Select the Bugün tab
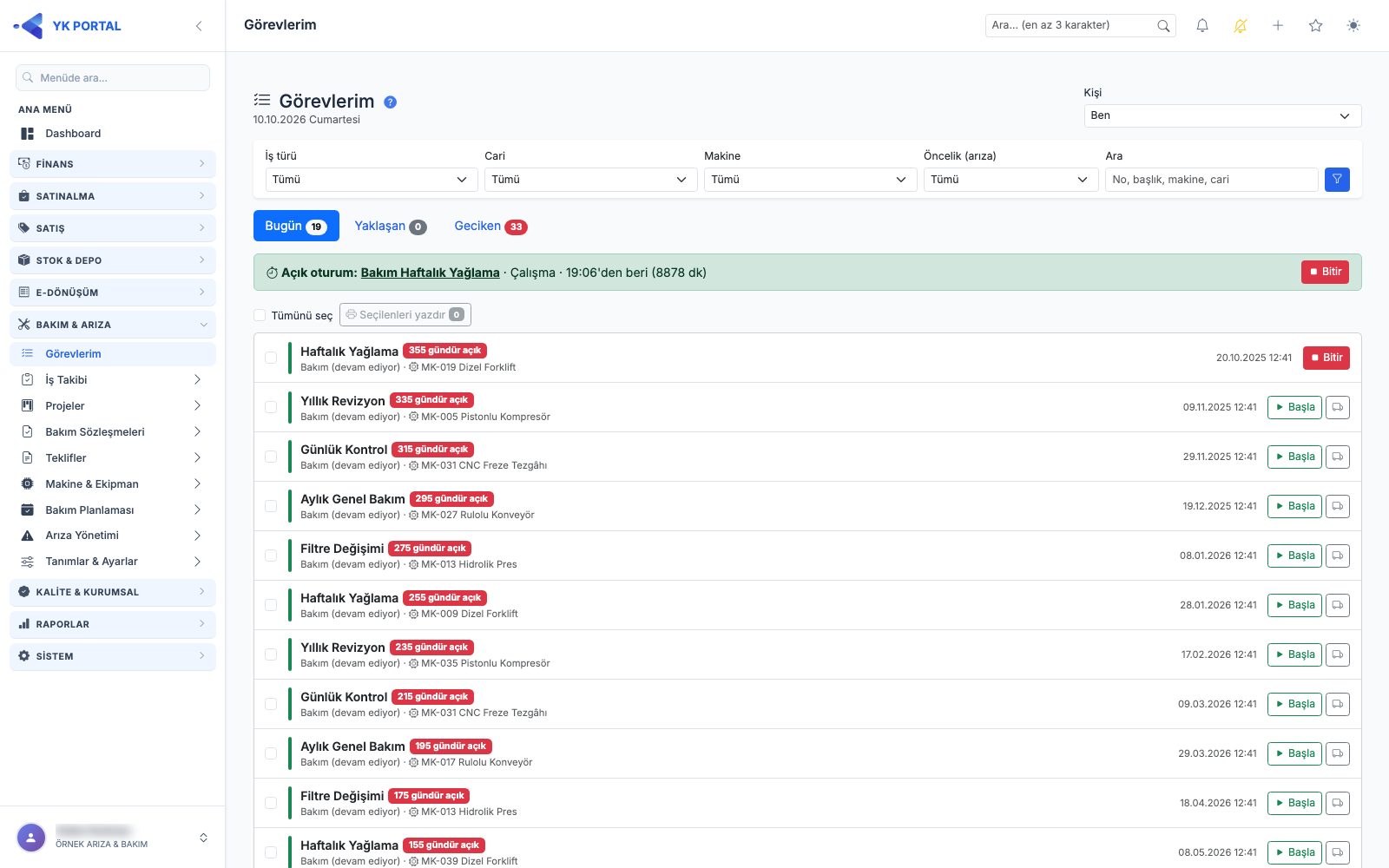Image resolution: width=1389 pixels, height=868 pixels. [x=296, y=226]
